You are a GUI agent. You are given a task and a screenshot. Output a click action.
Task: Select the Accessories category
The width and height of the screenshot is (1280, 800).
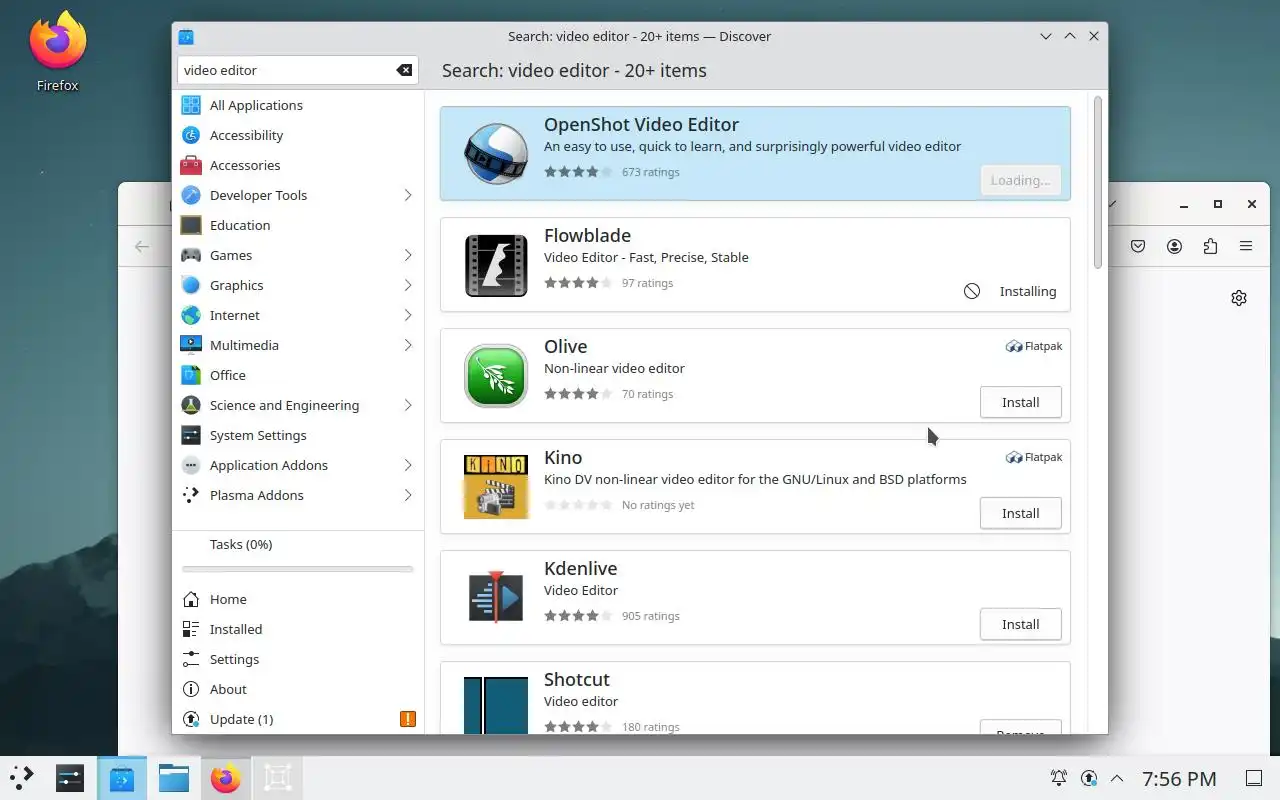click(x=298, y=165)
